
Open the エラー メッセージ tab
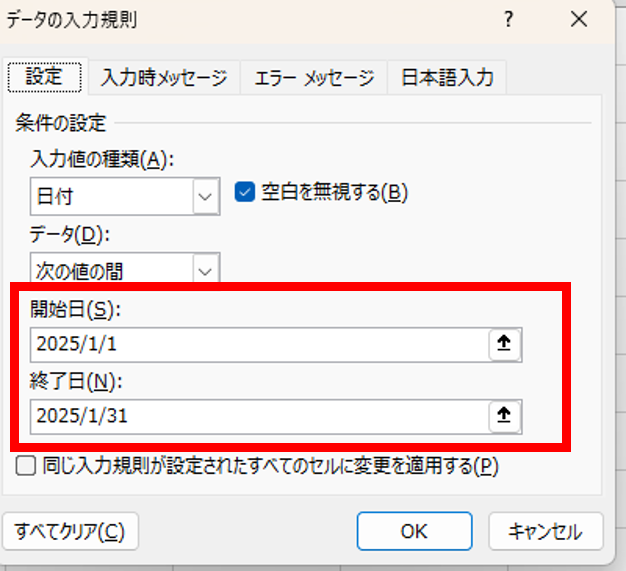coord(314,77)
